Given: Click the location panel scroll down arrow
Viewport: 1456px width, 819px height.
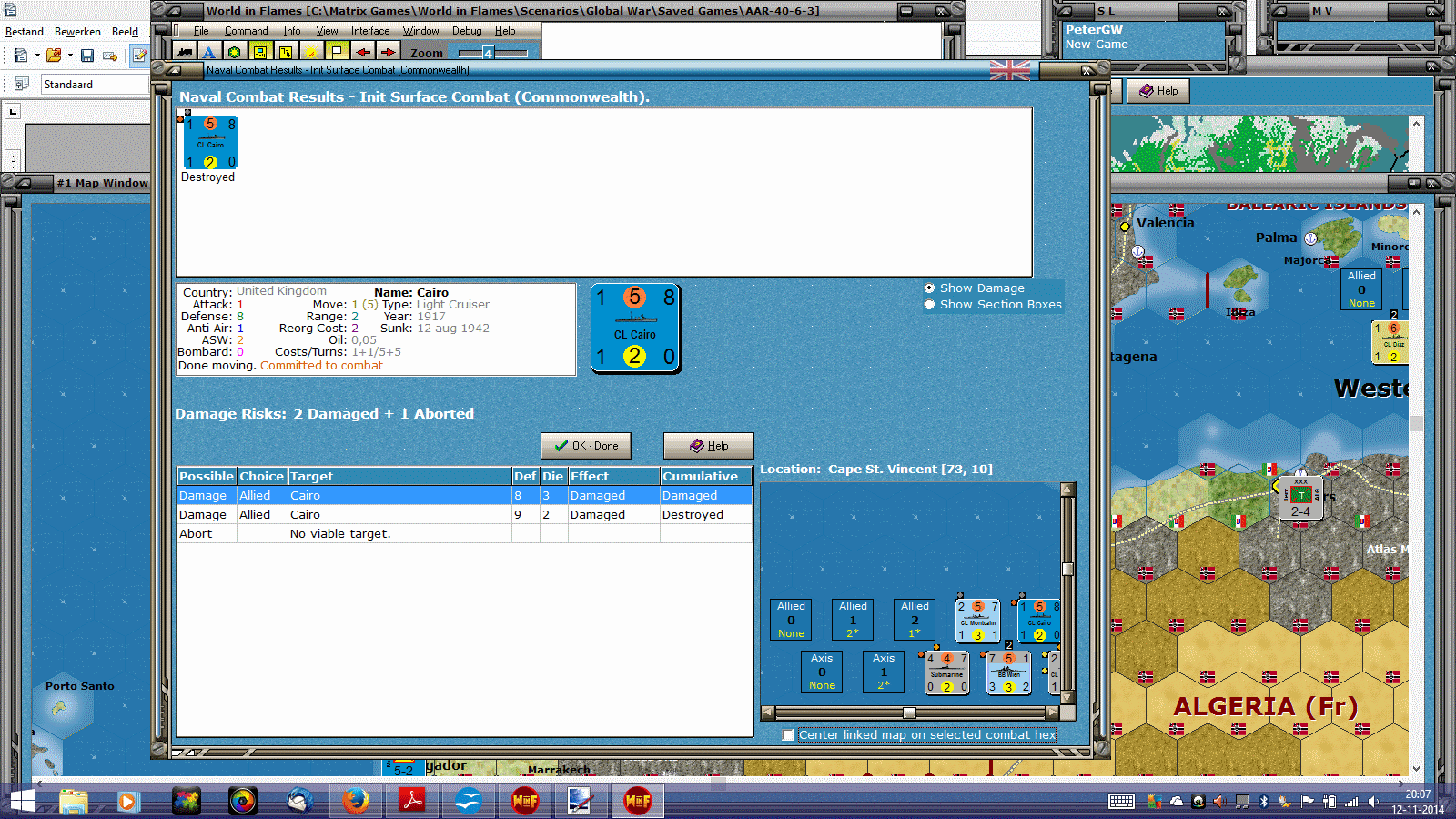Looking at the screenshot, I should click(1068, 698).
